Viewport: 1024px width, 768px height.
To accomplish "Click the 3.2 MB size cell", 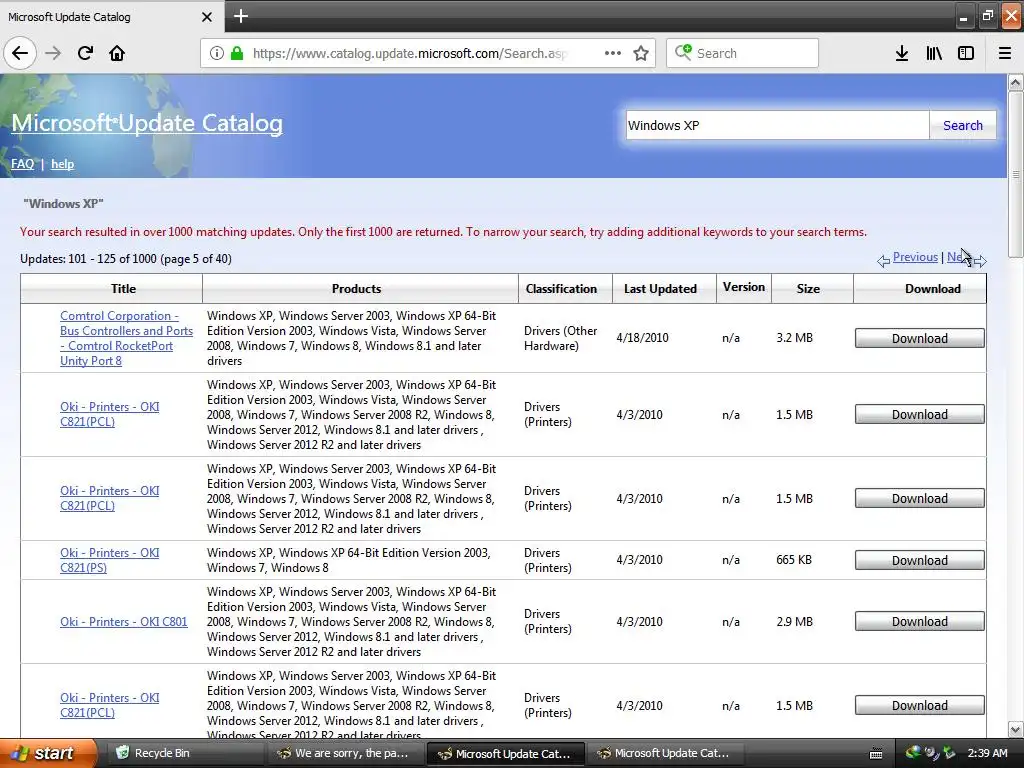I will point(794,338).
